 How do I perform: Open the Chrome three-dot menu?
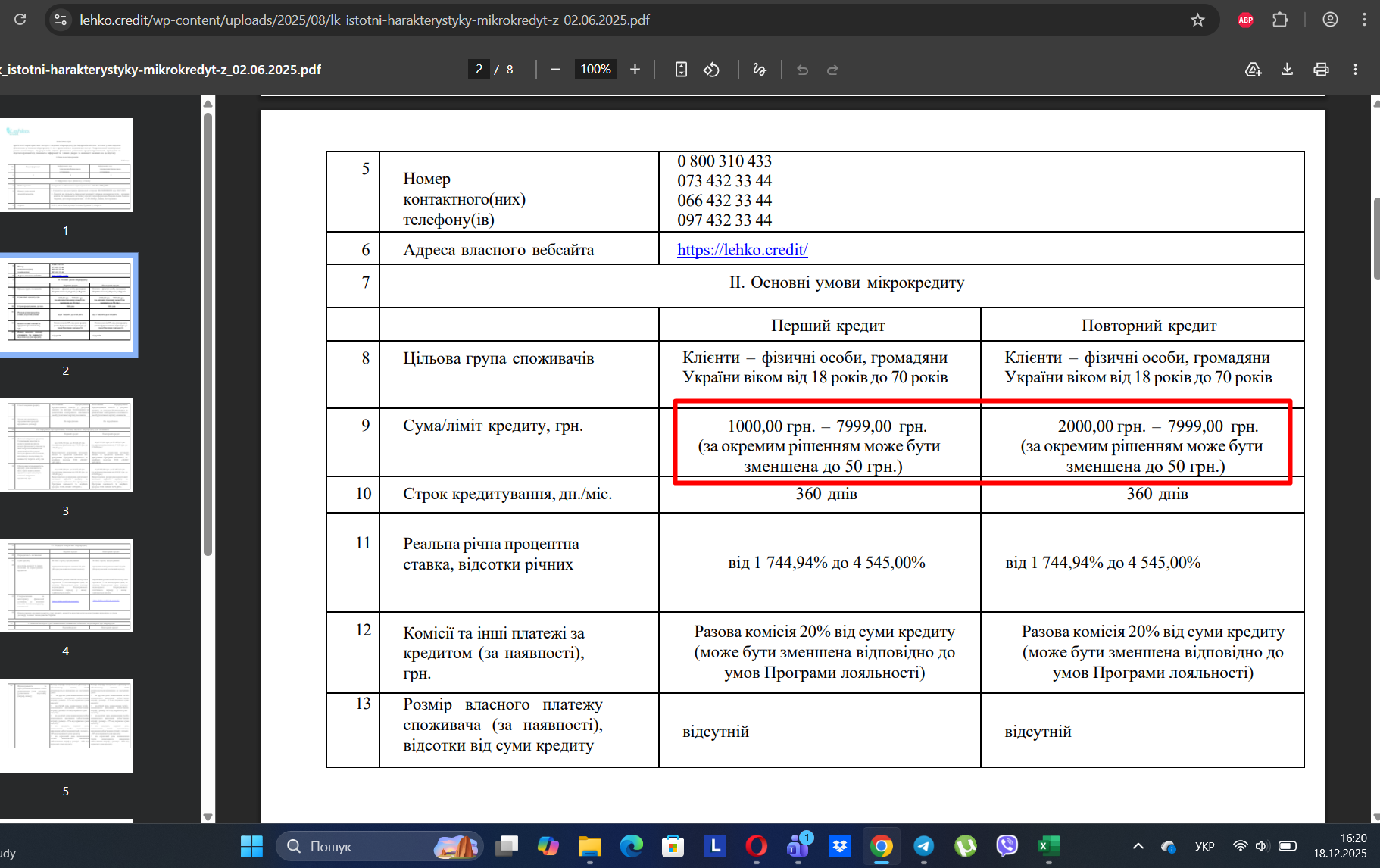click(x=1364, y=20)
